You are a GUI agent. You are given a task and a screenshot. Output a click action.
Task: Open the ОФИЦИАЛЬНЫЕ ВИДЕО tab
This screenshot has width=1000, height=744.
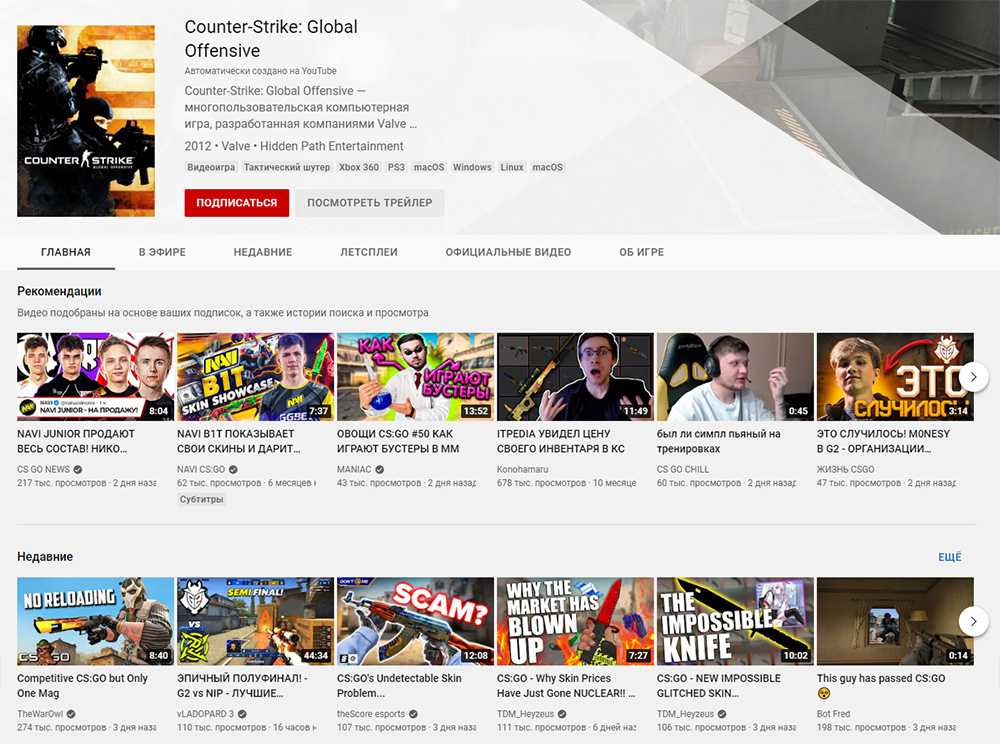click(508, 252)
